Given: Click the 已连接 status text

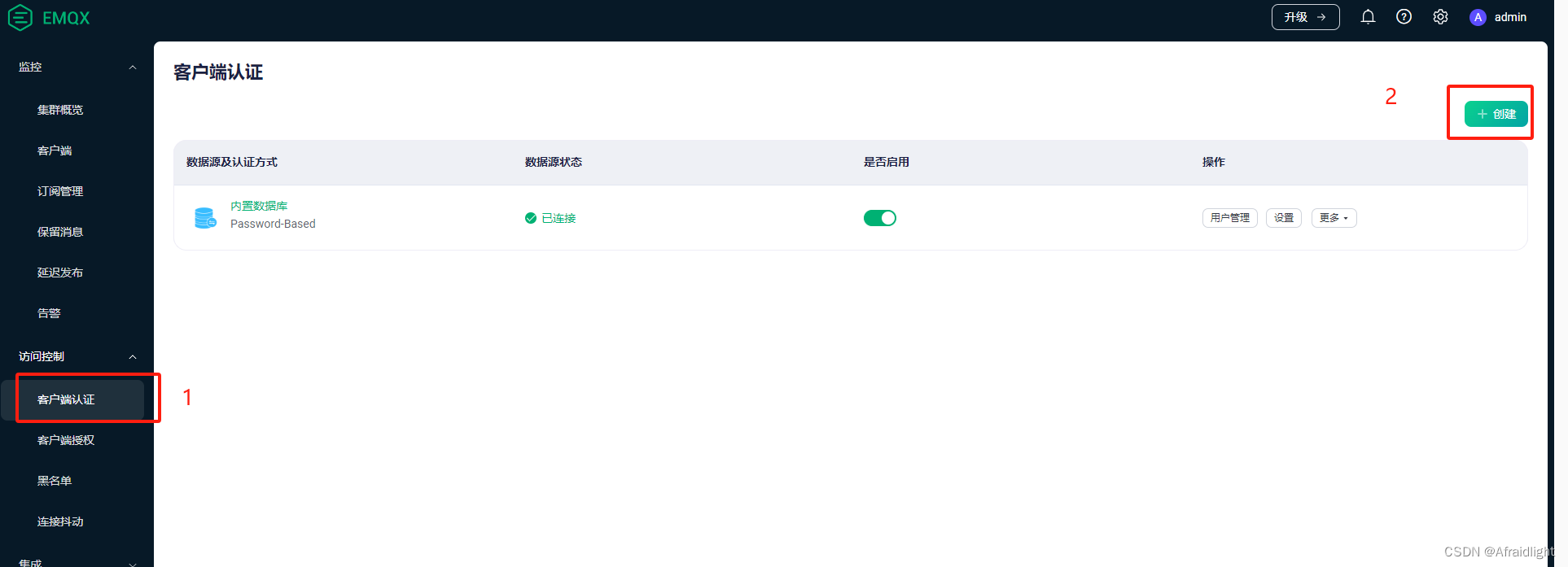Looking at the screenshot, I should click(558, 218).
